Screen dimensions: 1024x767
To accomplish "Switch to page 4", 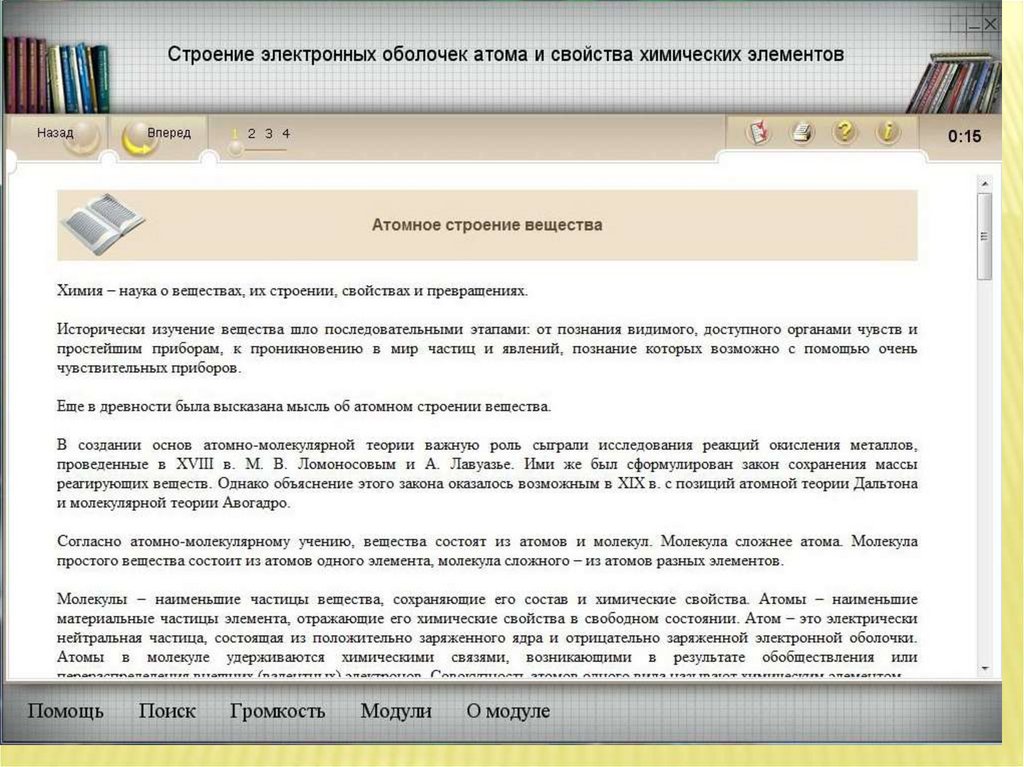I will pyautogui.click(x=286, y=134).
